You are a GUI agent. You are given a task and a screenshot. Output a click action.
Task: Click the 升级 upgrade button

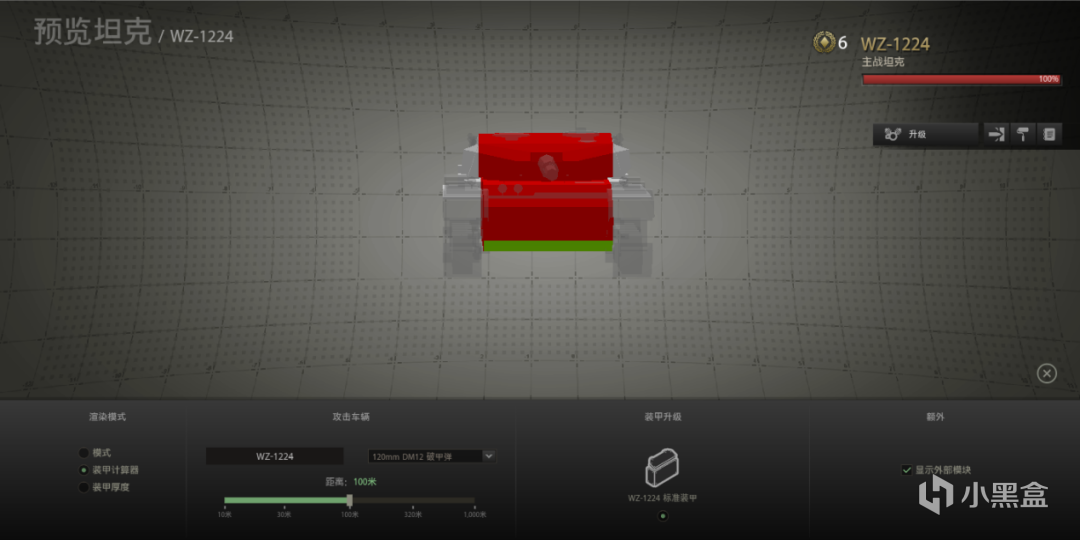[x=926, y=134]
